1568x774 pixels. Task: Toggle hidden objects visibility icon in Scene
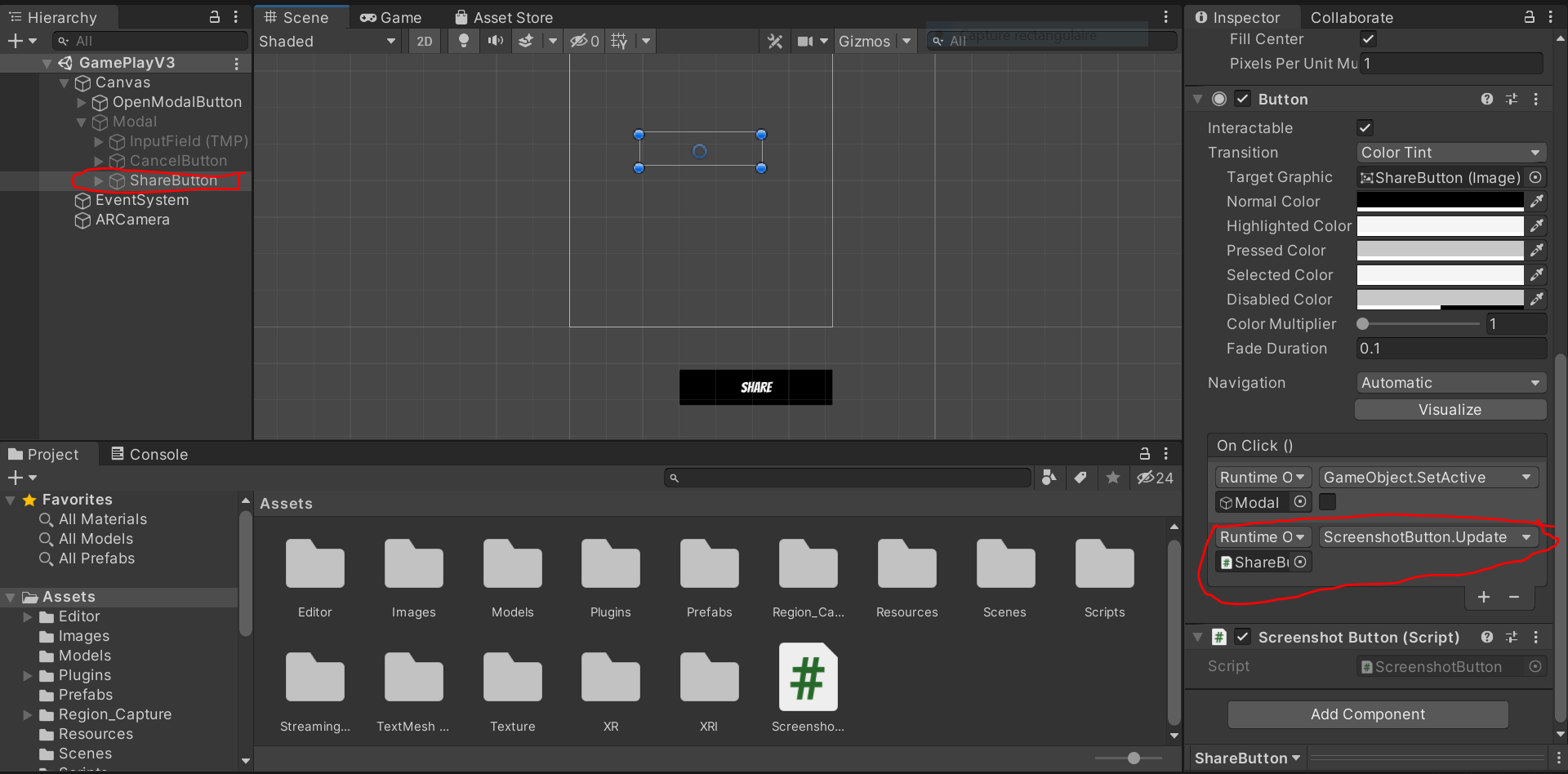click(x=585, y=41)
